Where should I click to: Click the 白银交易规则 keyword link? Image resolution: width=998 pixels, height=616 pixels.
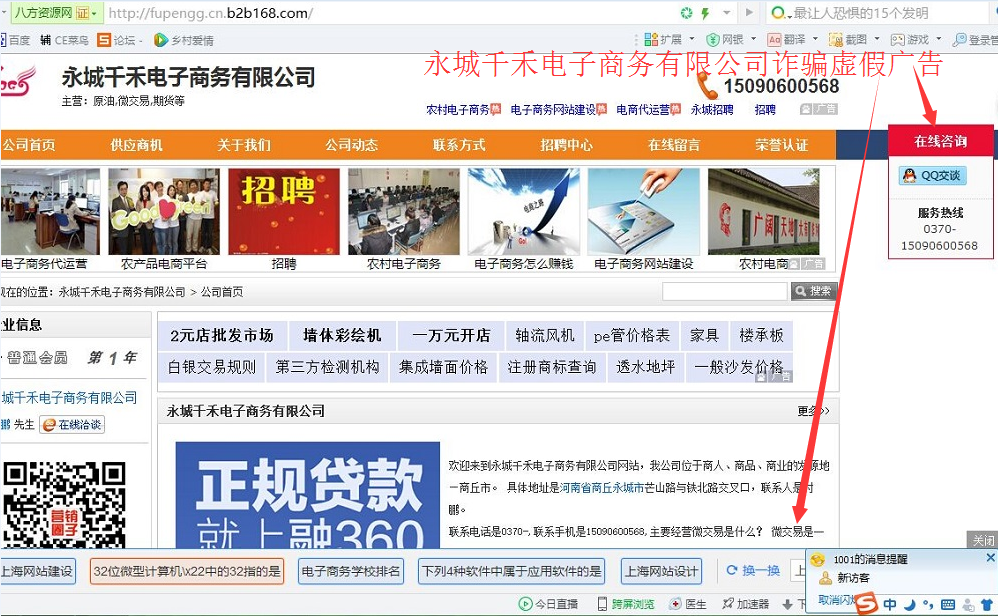pos(211,367)
